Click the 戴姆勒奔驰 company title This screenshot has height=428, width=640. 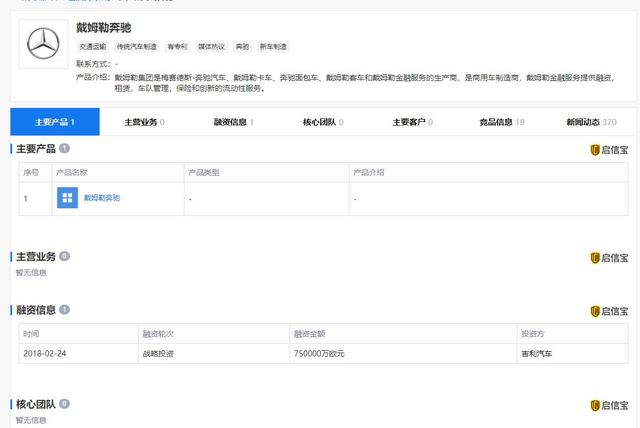click(x=104, y=28)
